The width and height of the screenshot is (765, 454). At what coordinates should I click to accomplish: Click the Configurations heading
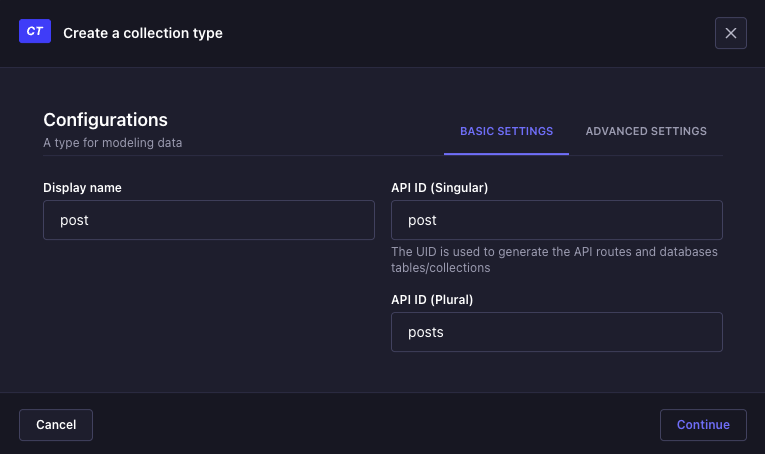point(105,120)
